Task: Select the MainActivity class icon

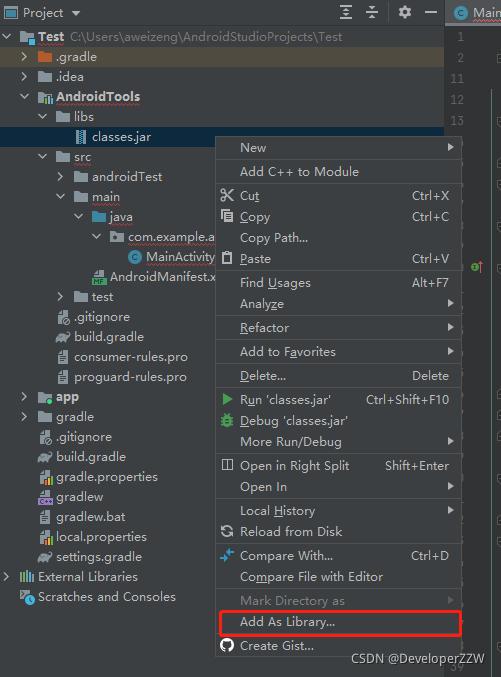Action: coord(135,257)
